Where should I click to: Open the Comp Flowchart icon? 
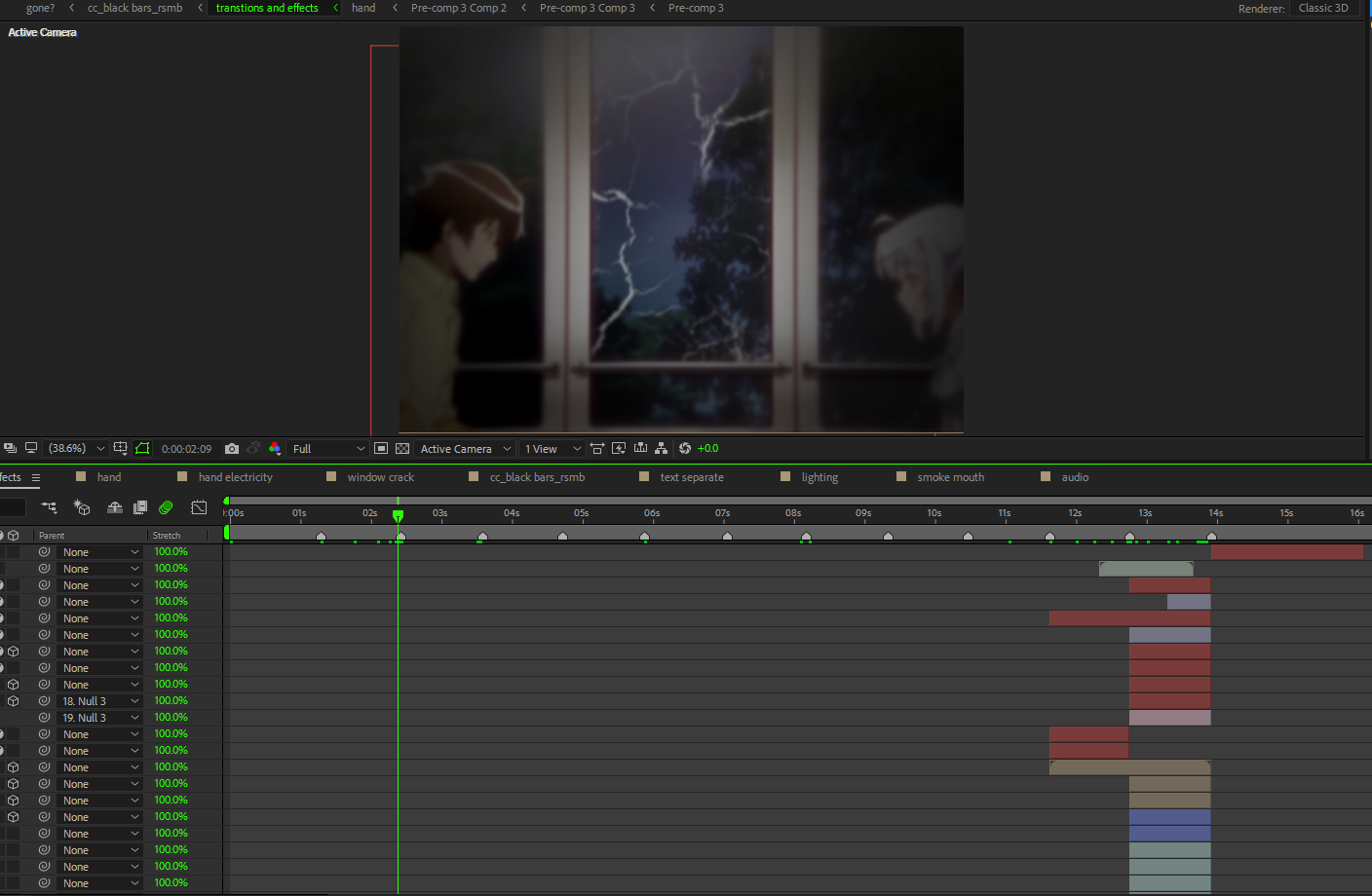pyautogui.click(x=662, y=448)
